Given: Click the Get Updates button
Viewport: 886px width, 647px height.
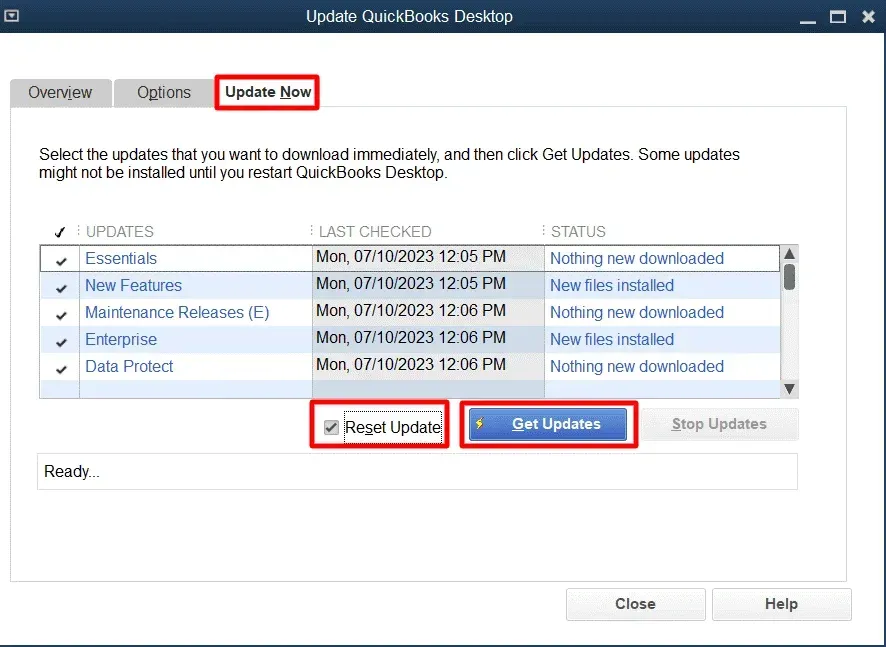Looking at the screenshot, I should coord(548,424).
